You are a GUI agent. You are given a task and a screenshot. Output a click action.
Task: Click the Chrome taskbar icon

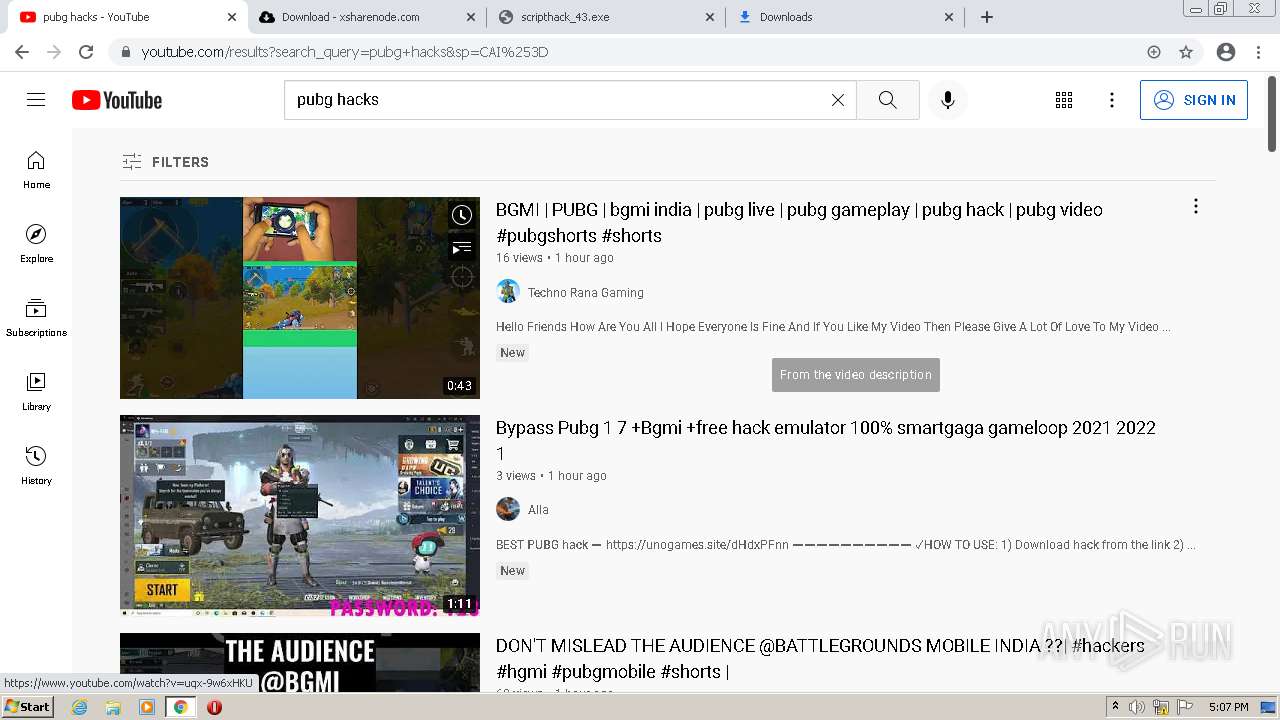(x=181, y=707)
